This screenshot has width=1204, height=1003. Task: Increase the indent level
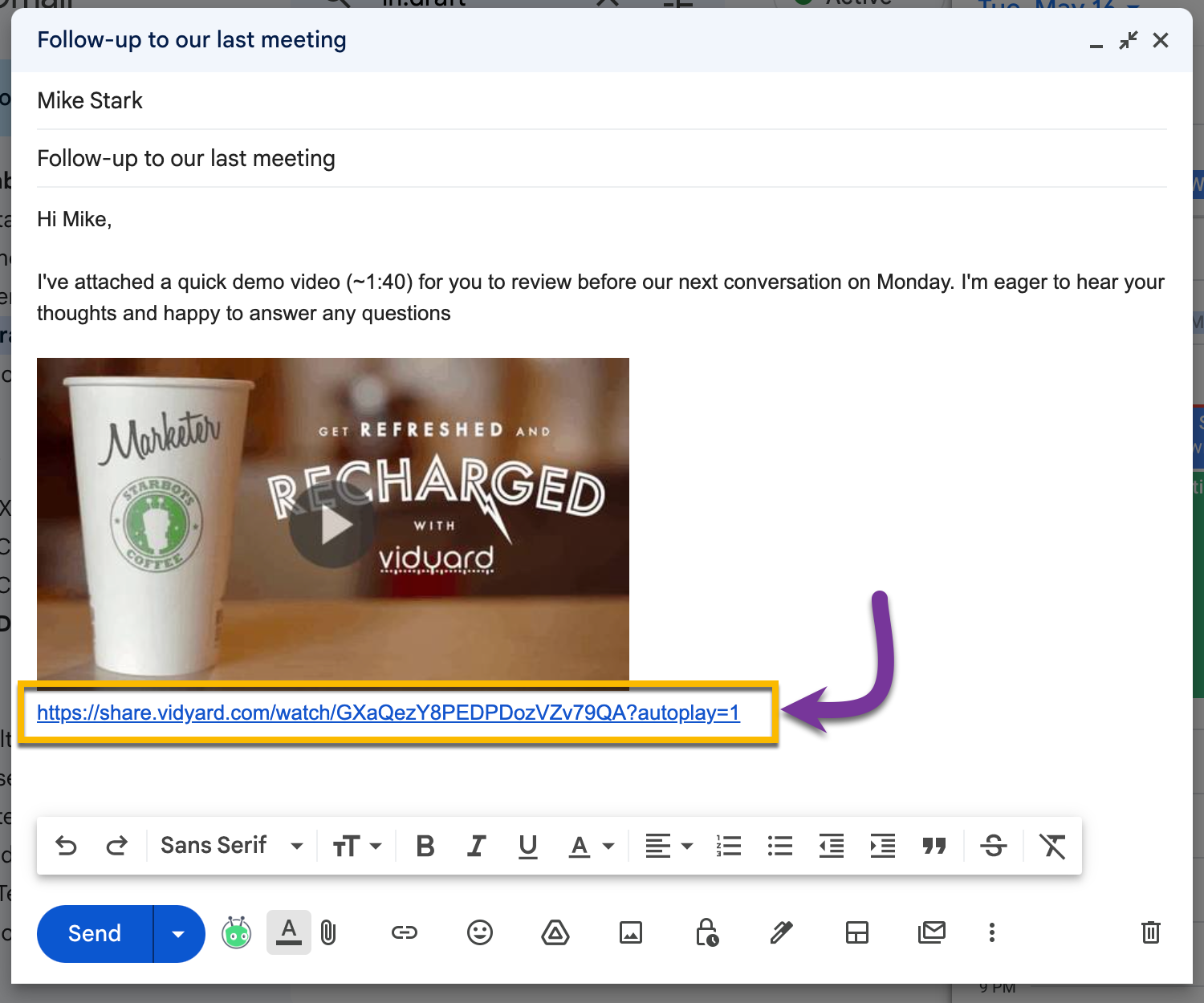point(883,846)
